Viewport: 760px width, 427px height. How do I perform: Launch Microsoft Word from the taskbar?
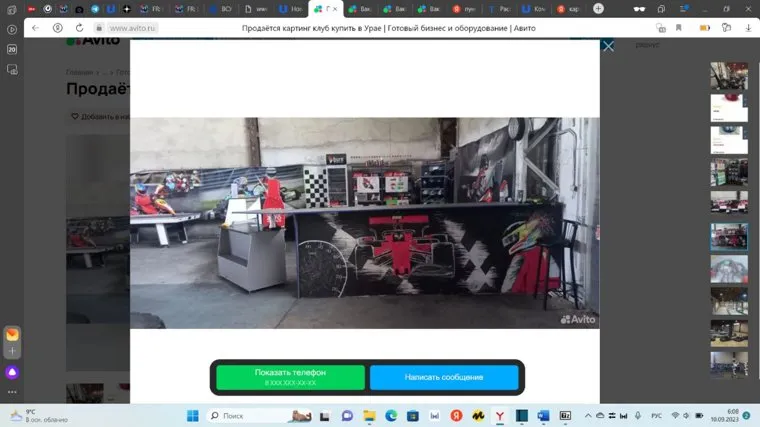click(543, 416)
